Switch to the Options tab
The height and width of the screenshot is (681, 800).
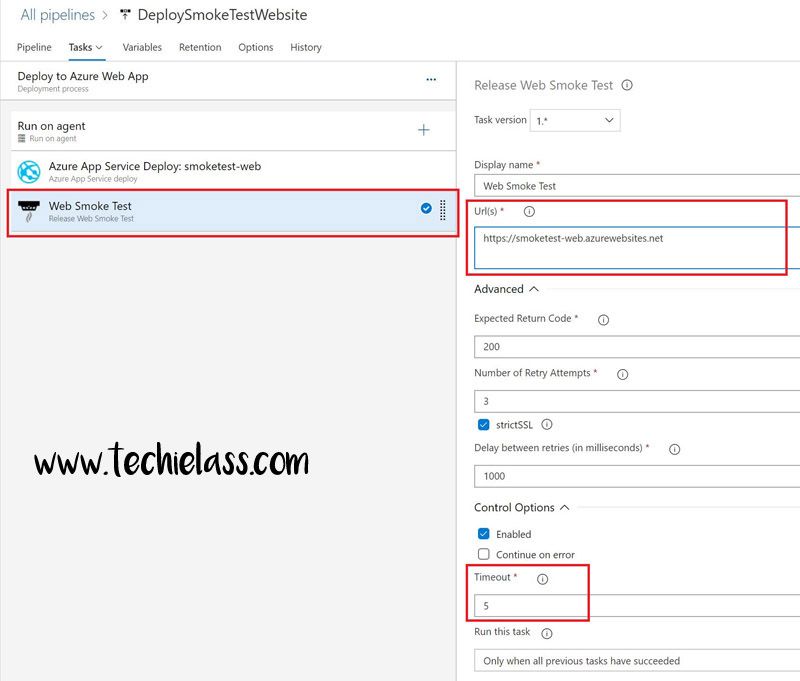coord(256,47)
